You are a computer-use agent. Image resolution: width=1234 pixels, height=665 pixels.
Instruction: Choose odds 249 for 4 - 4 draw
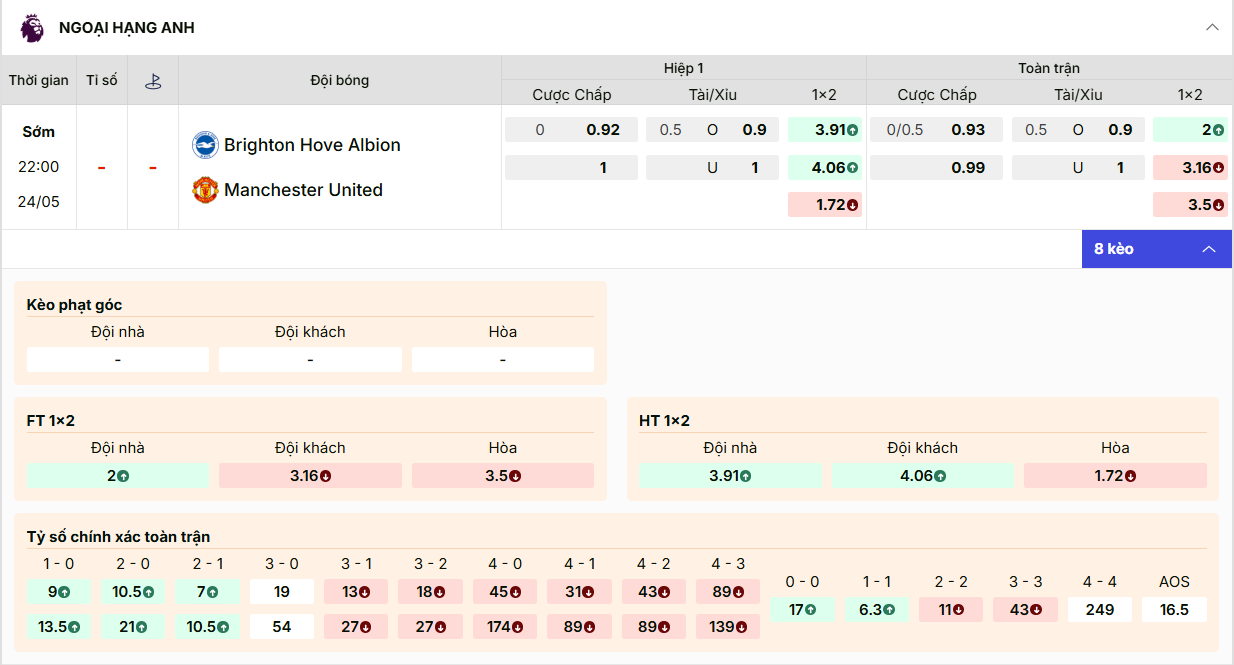[1100, 609]
